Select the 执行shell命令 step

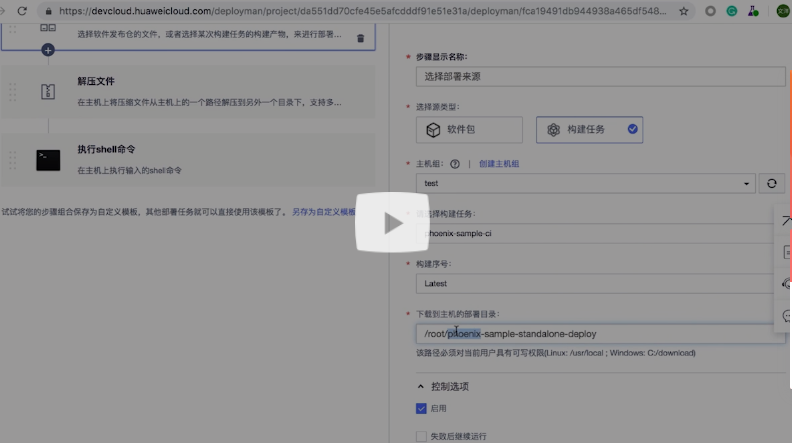pyautogui.click(x=188, y=160)
